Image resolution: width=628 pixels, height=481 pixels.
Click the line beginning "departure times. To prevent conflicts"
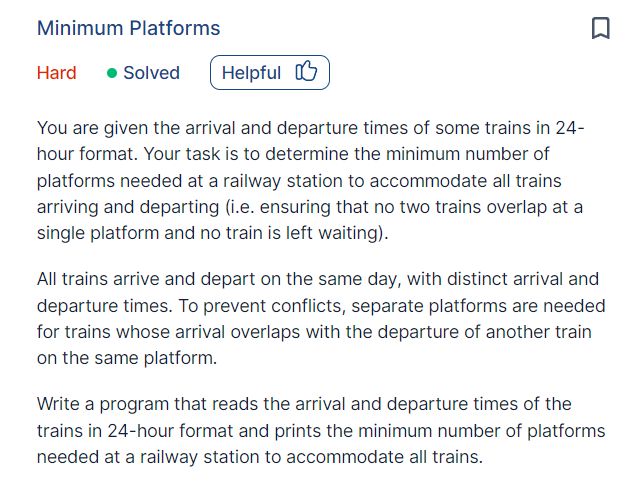[321, 306]
